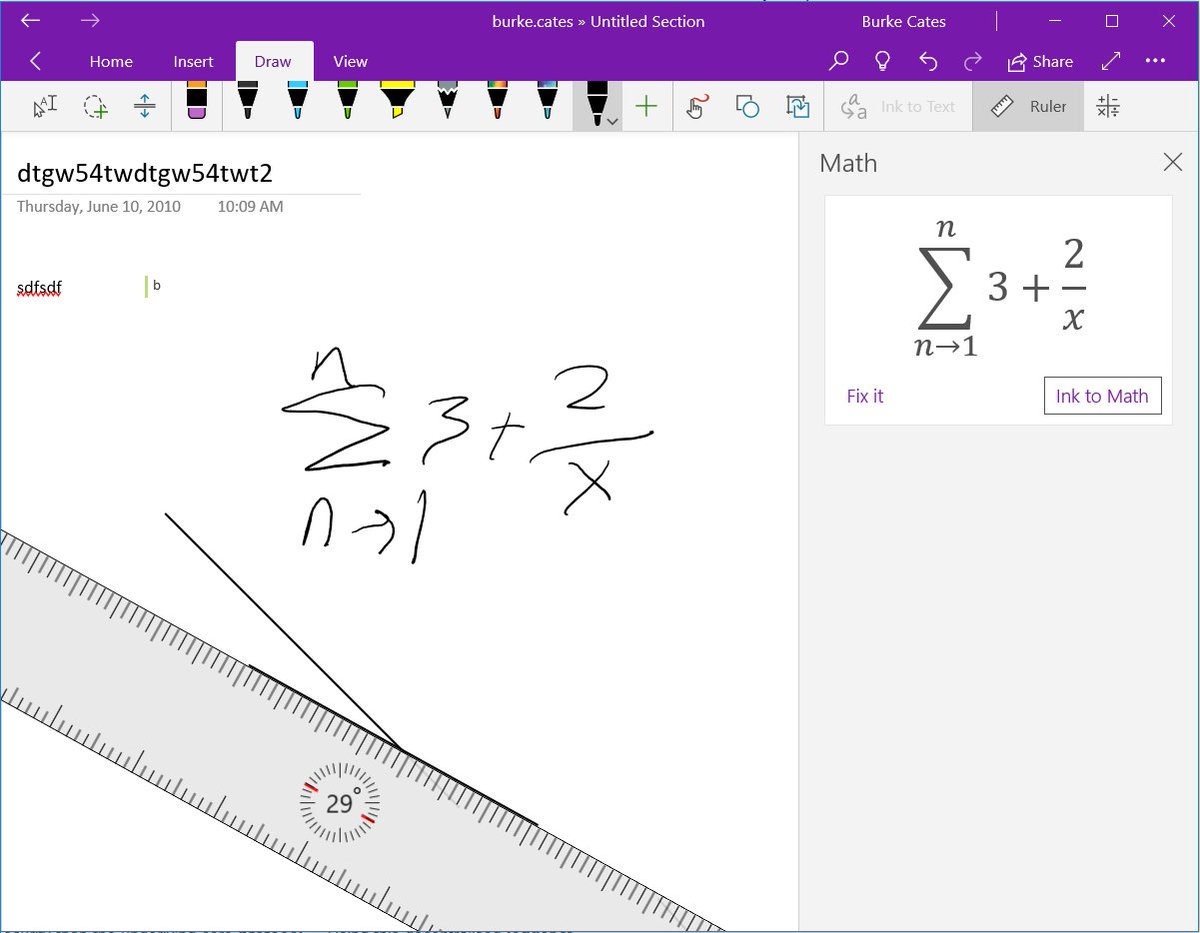
Task: Click the recognized equation preview
Action: click(x=999, y=288)
